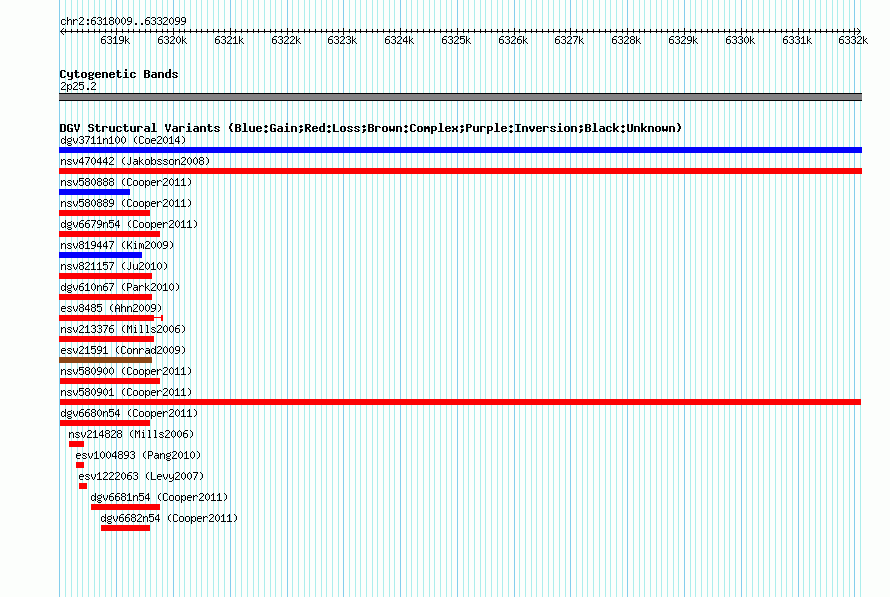Open esv1222063 (Levy2007) variant label
This screenshot has width=890, height=597.
click(x=141, y=476)
